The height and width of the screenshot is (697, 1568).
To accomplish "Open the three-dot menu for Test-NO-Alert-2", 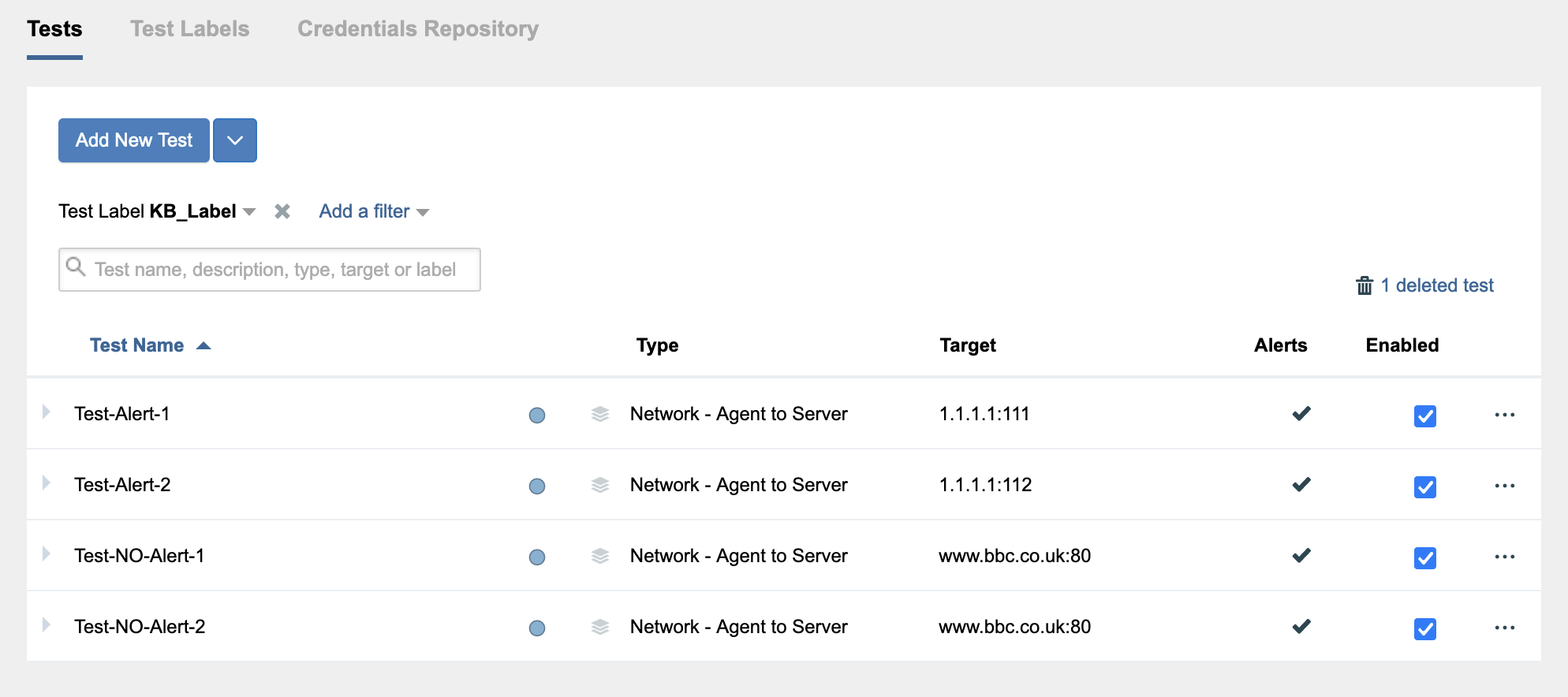I will tap(1505, 628).
